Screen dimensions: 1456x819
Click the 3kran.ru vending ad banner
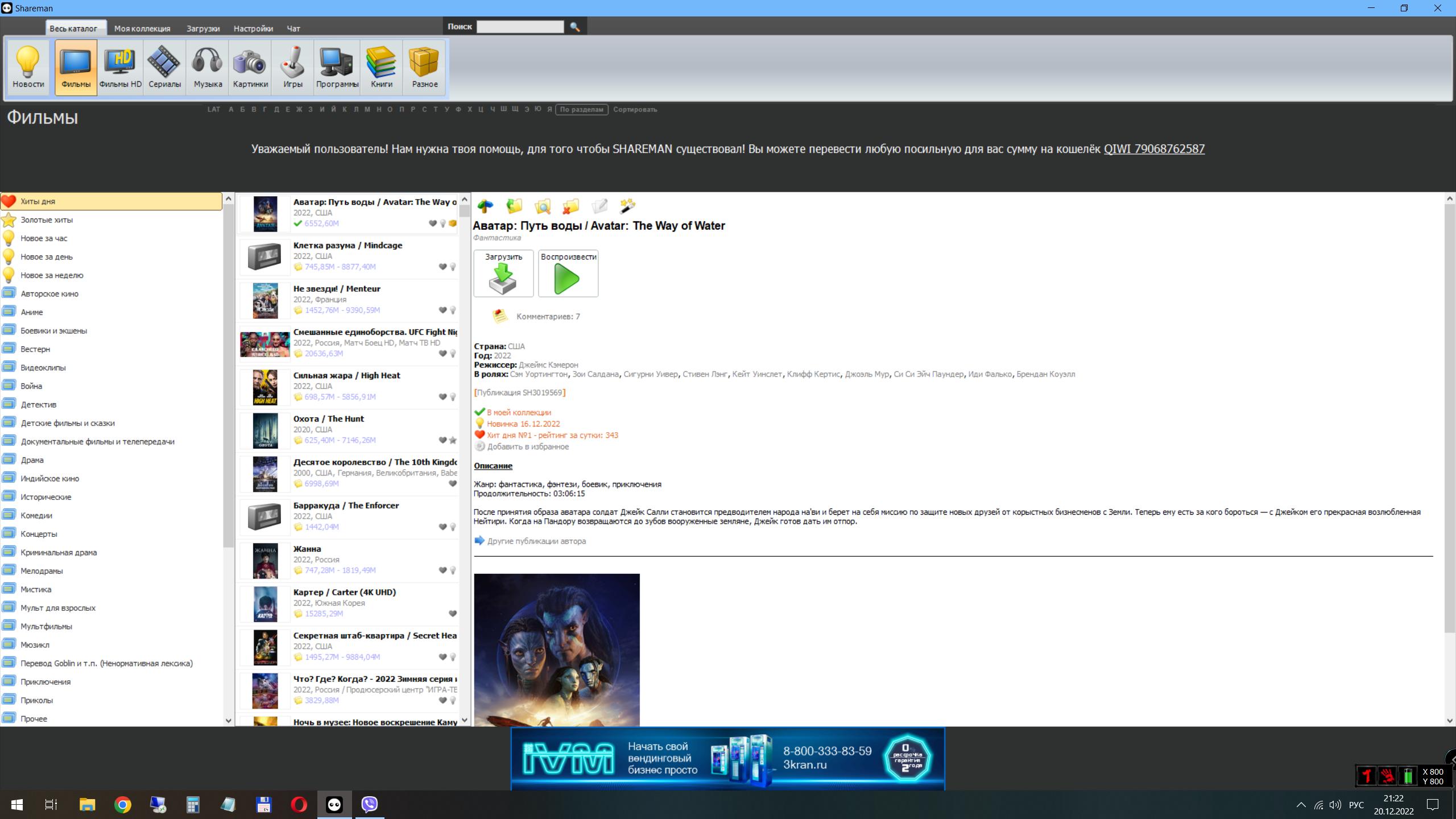coord(728,759)
